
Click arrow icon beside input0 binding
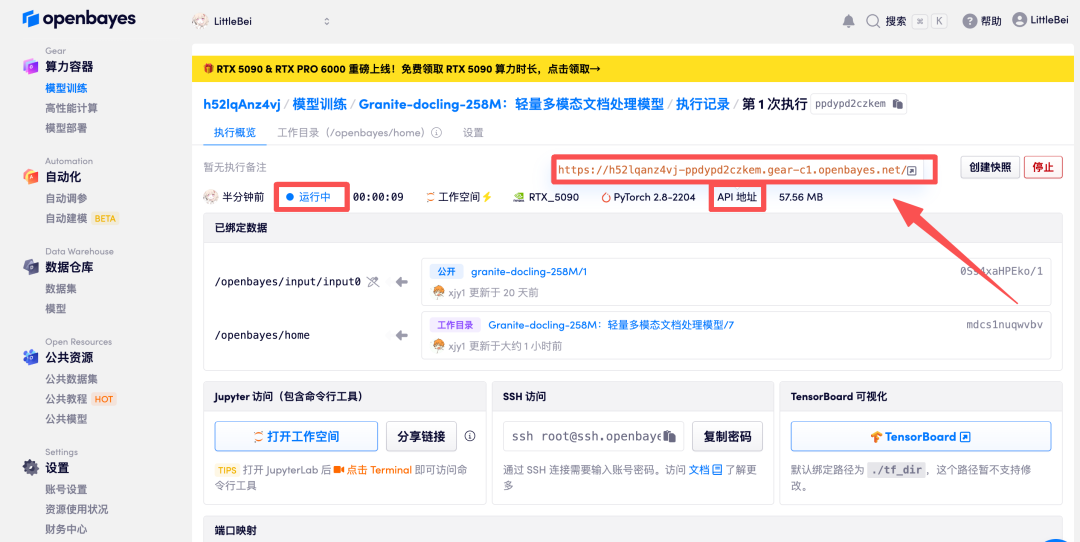point(402,282)
